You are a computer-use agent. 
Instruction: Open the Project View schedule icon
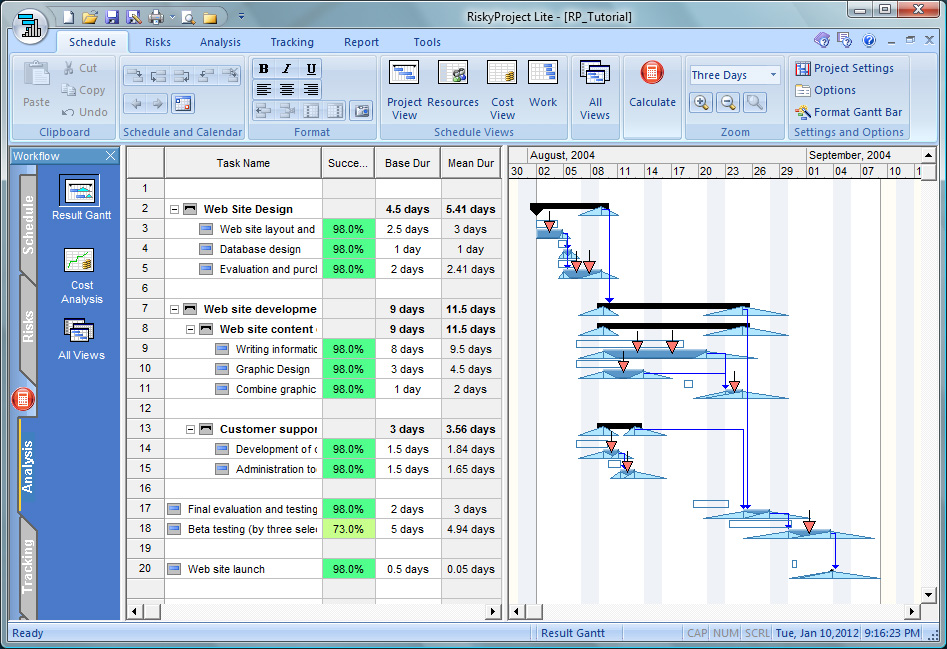404,75
